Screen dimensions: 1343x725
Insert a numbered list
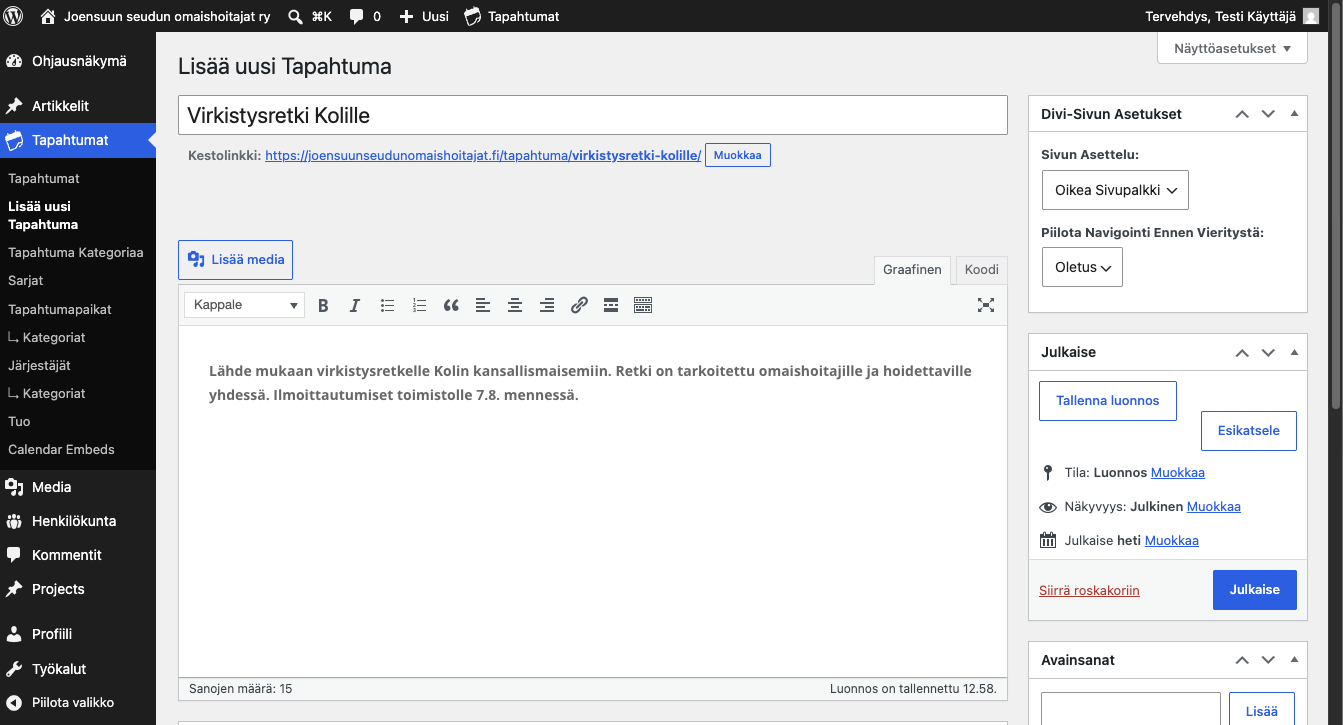coord(419,305)
